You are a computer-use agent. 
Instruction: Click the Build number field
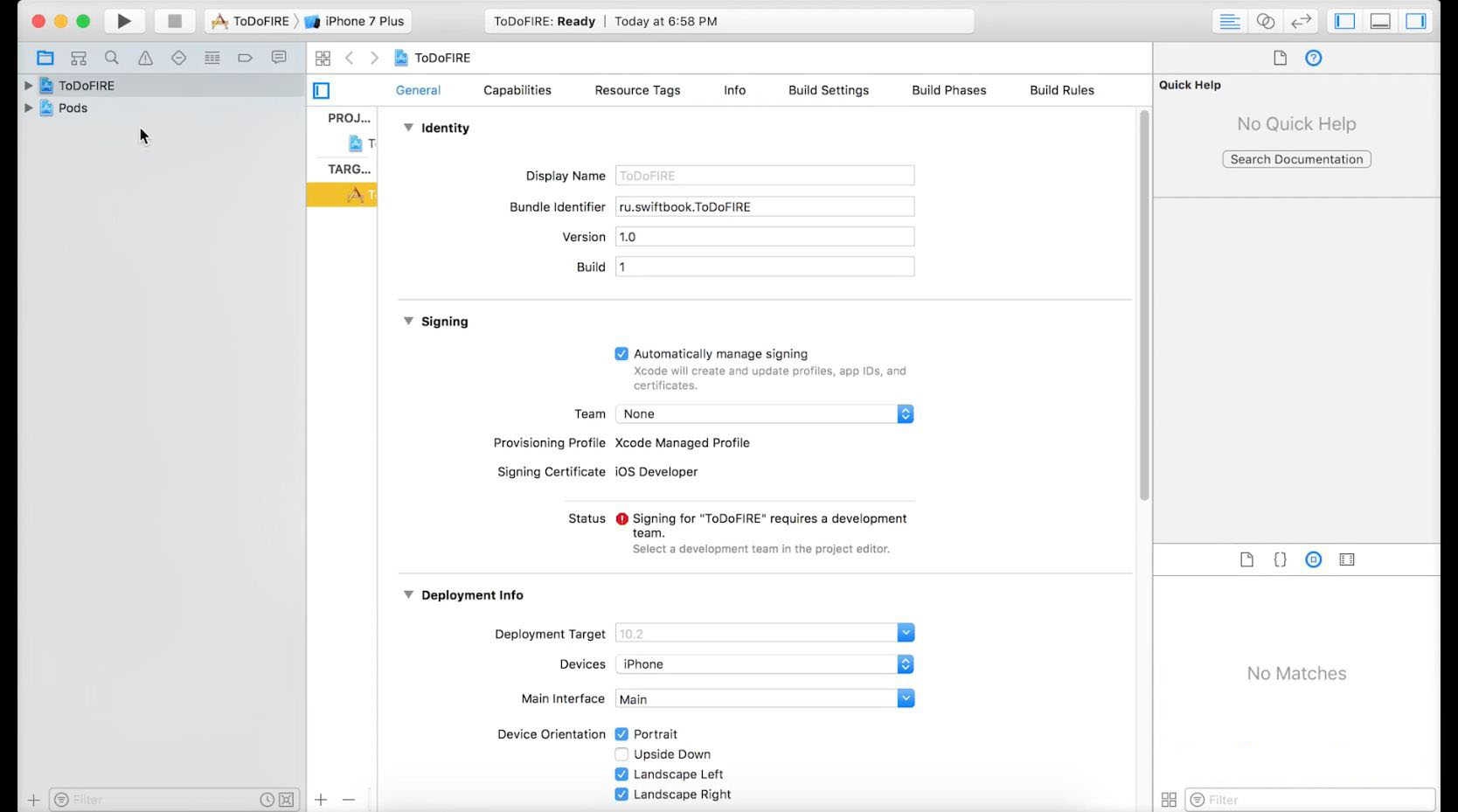click(765, 267)
